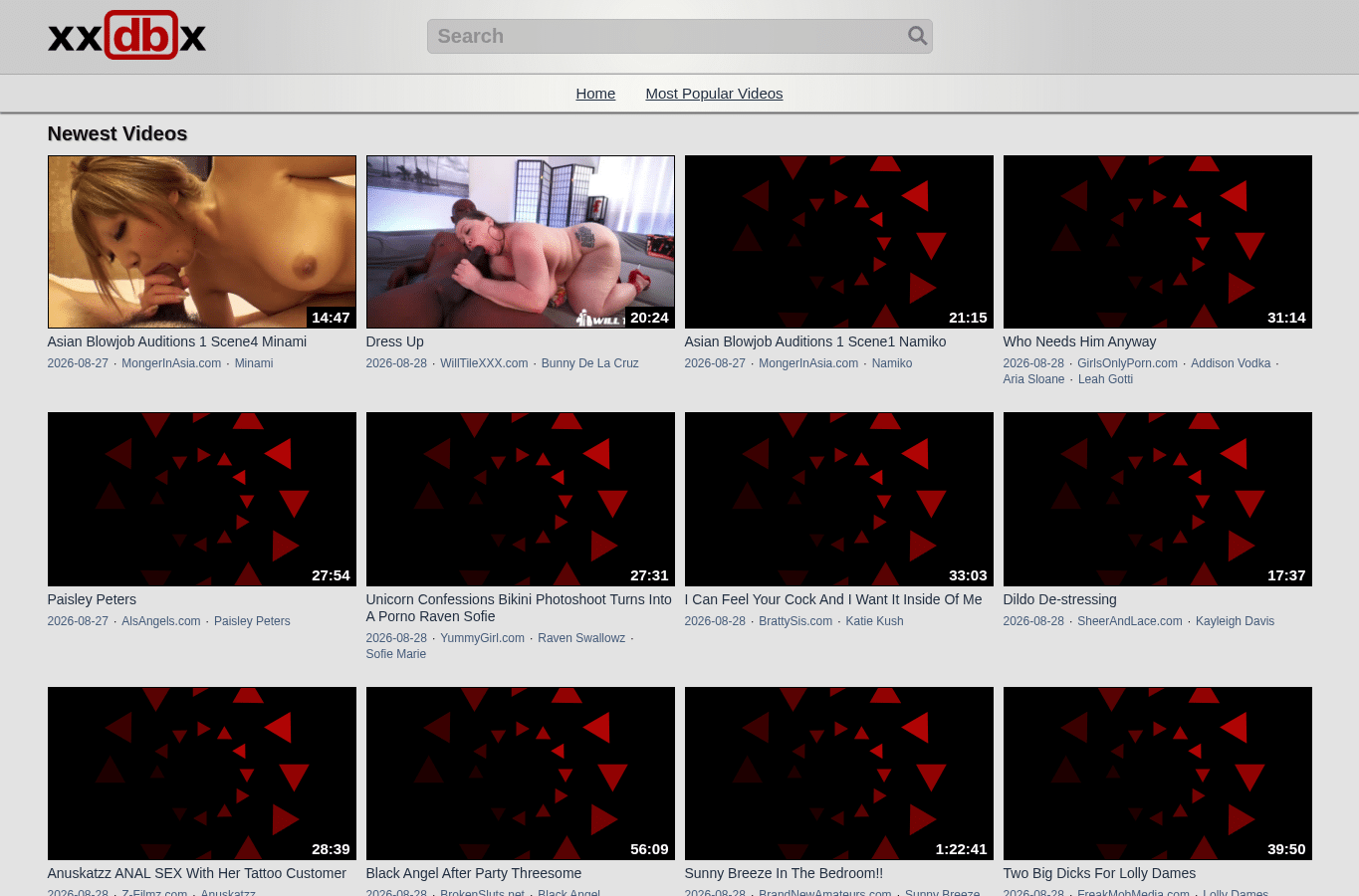Select performer link Katie Kush
This screenshot has width=1359, height=896.
coord(874,621)
